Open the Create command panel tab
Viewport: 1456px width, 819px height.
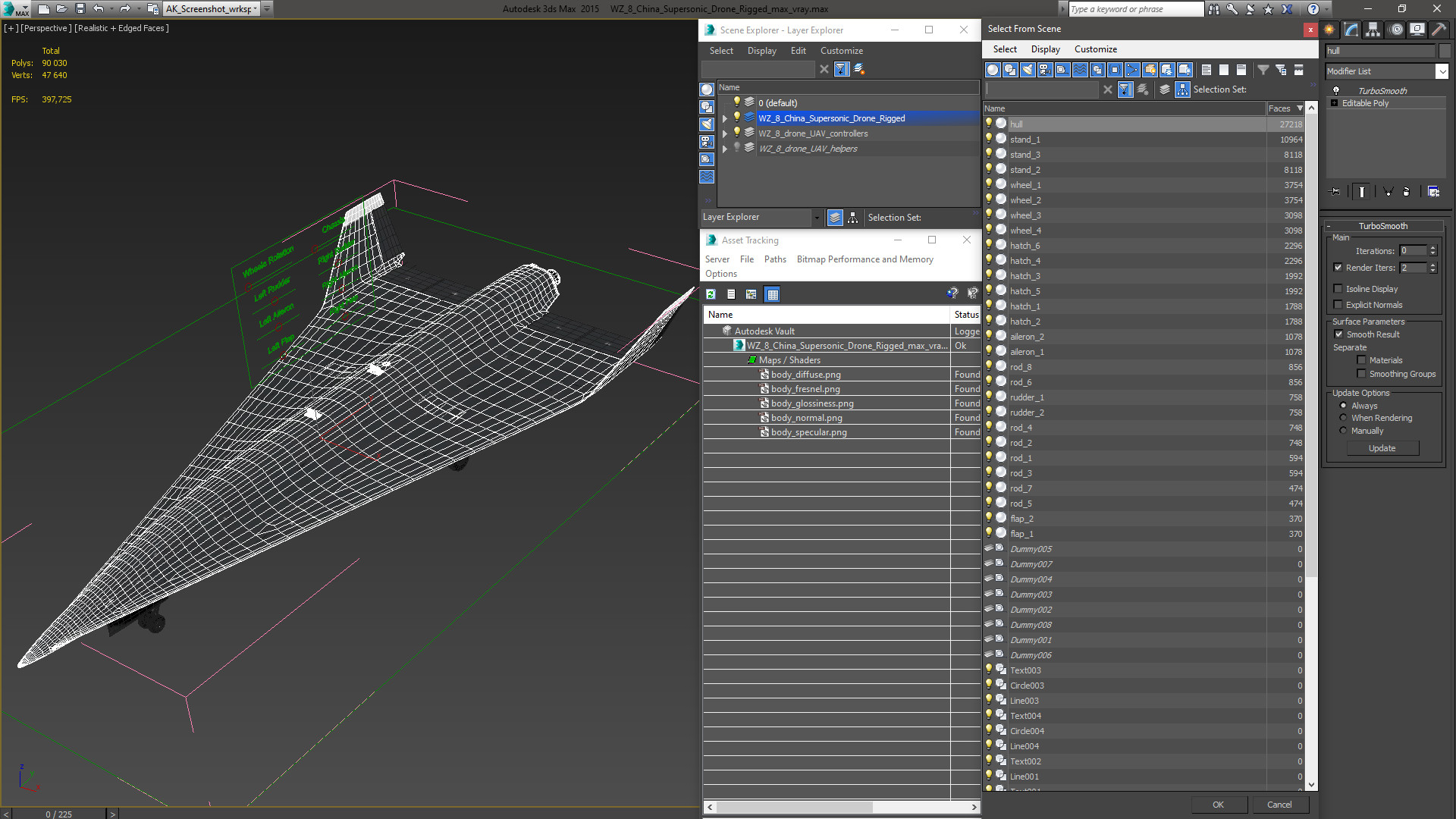1329,30
